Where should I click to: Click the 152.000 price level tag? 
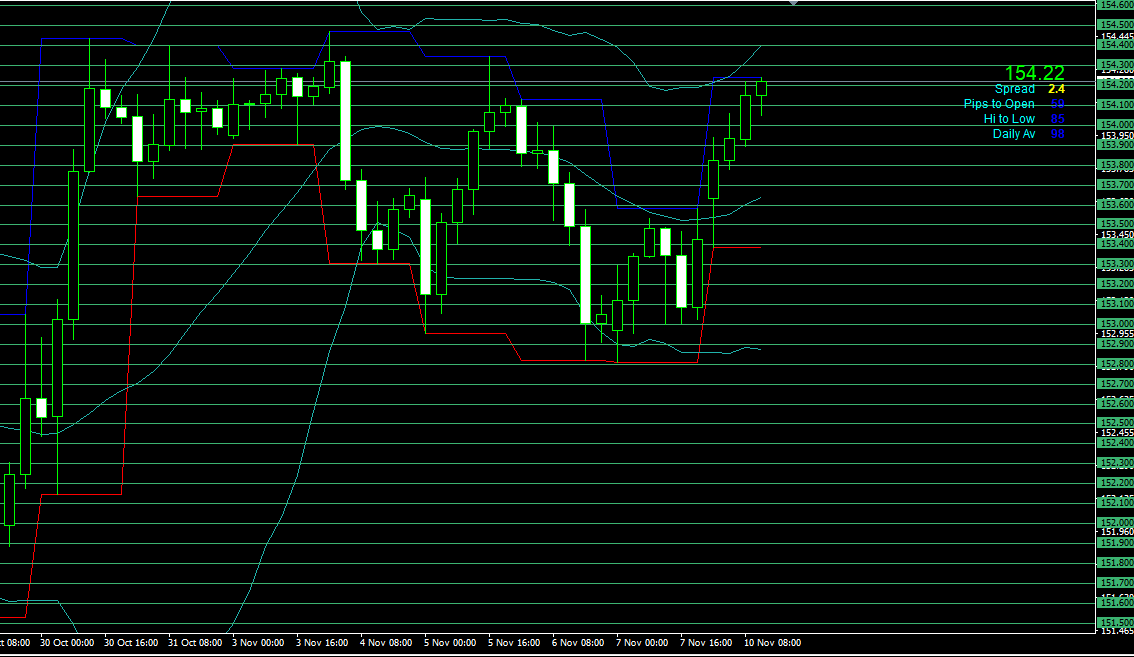click(1115, 523)
